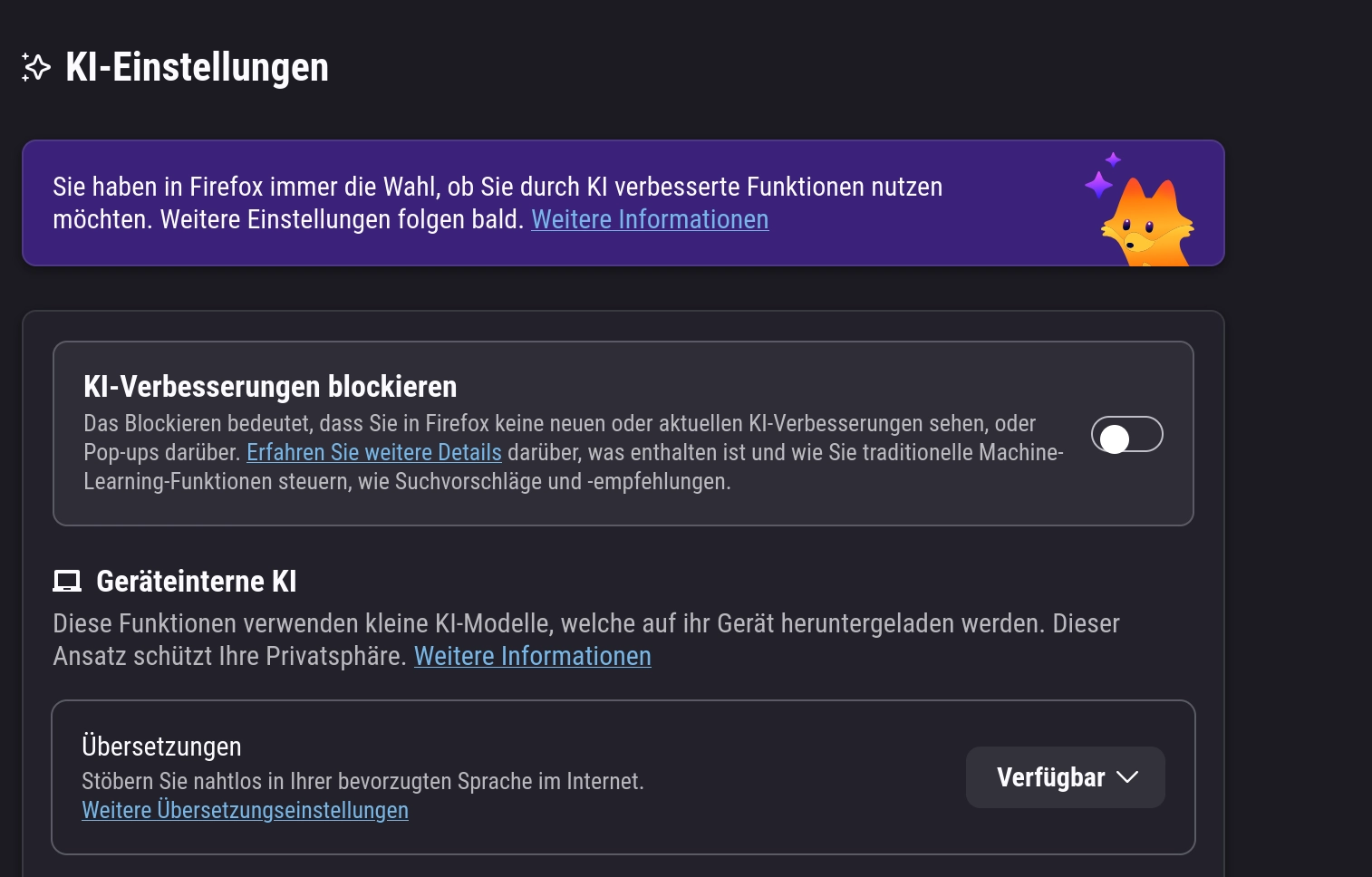Click the Geräteinterne KI section heading

(x=196, y=581)
